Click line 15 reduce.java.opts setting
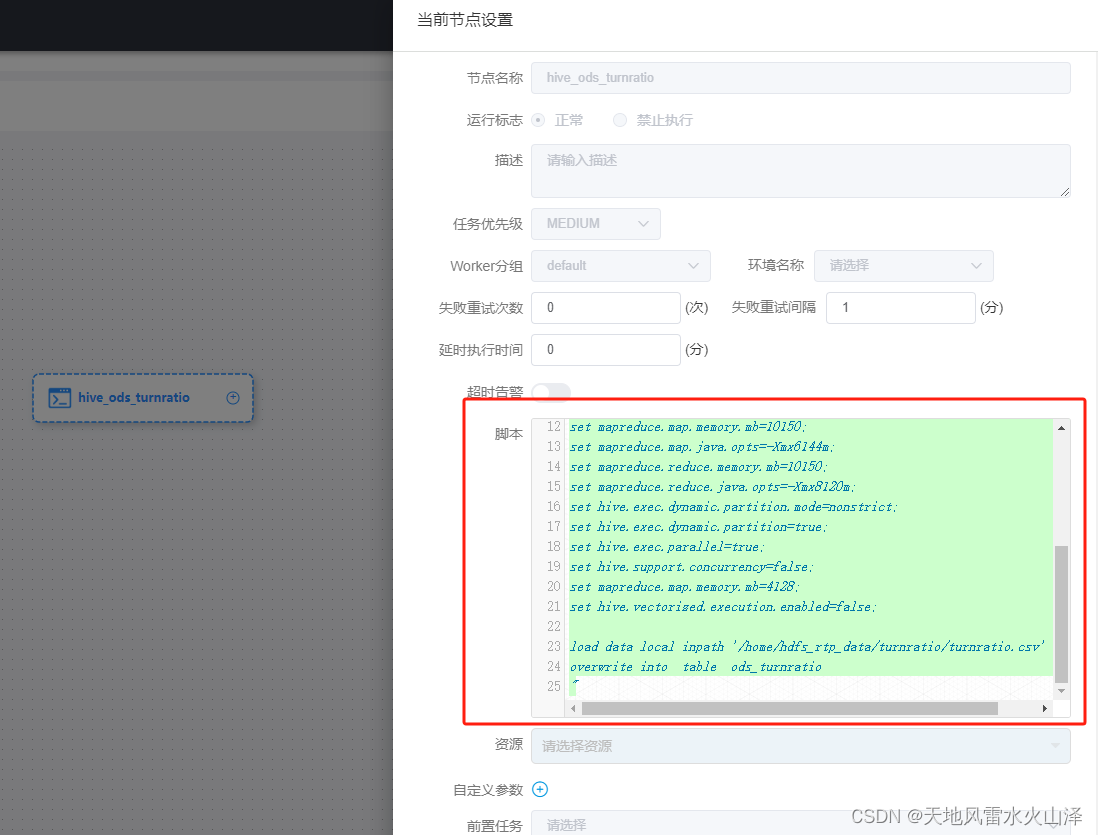 pos(712,487)
